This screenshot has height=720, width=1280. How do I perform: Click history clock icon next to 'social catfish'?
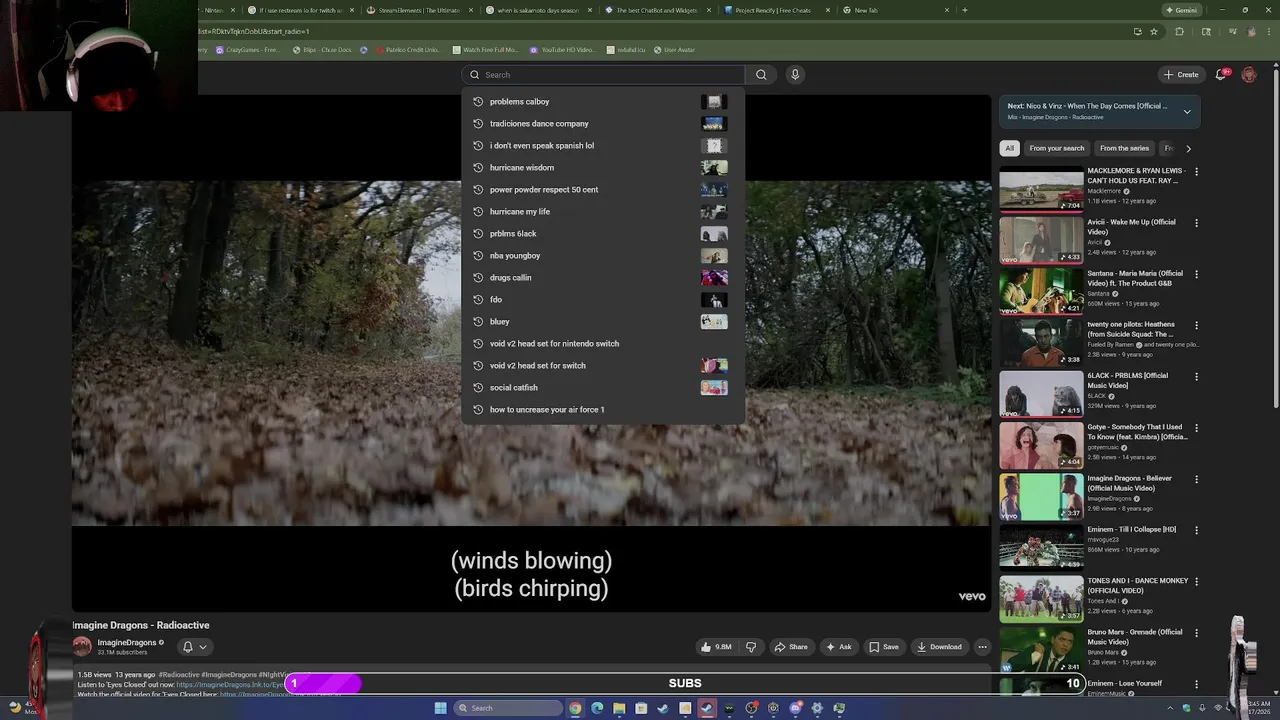click(478, 387)
